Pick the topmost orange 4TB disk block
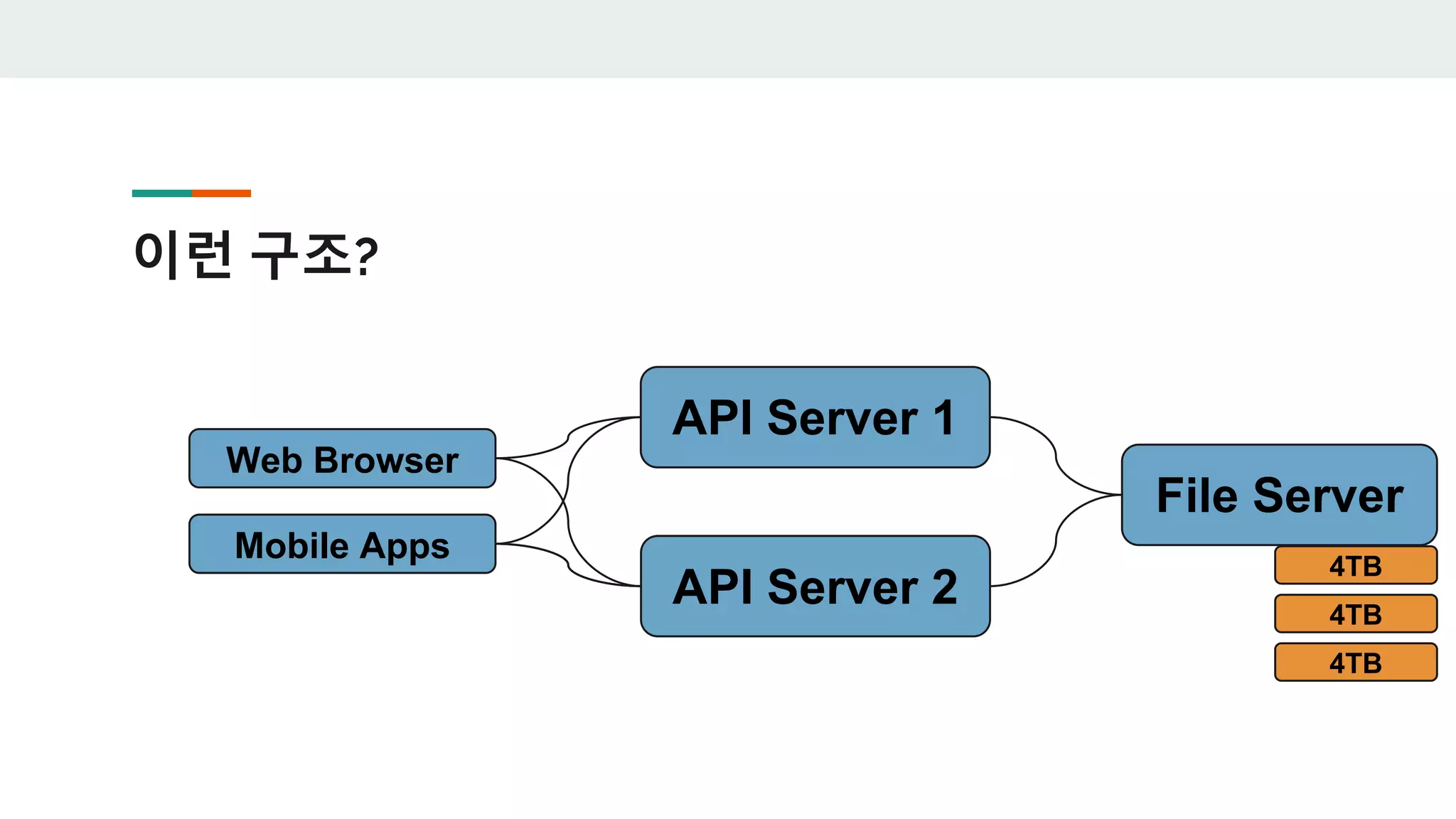 (x=1355, y=566)
